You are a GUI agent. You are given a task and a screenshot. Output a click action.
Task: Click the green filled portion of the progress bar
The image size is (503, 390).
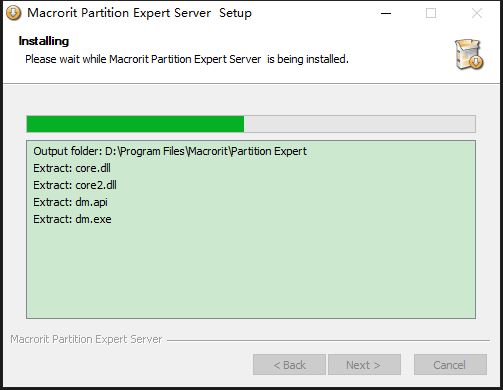135,124
